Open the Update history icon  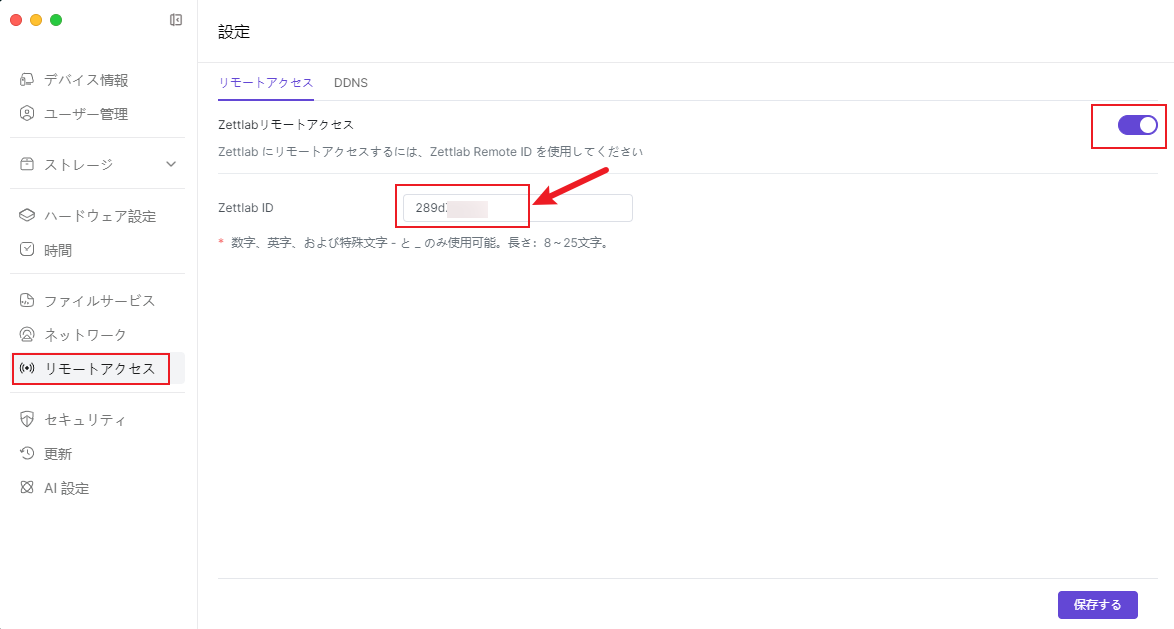pyautogui.click(x=28, y=454)
